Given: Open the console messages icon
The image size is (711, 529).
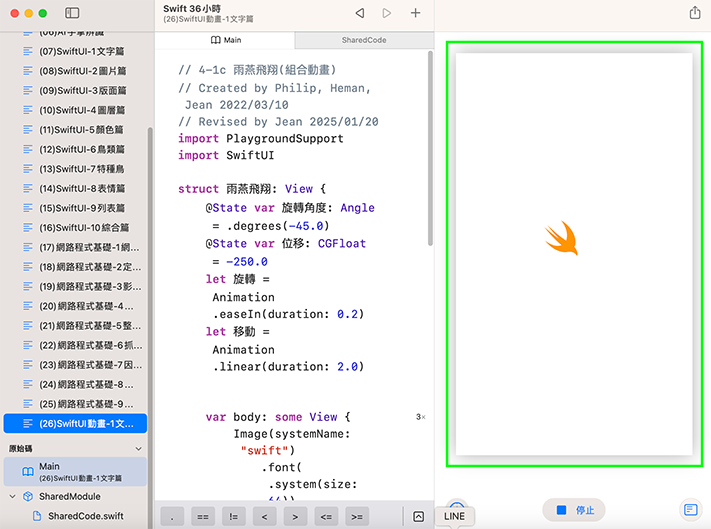Looking at the screenshot, I should pos(690,510).
